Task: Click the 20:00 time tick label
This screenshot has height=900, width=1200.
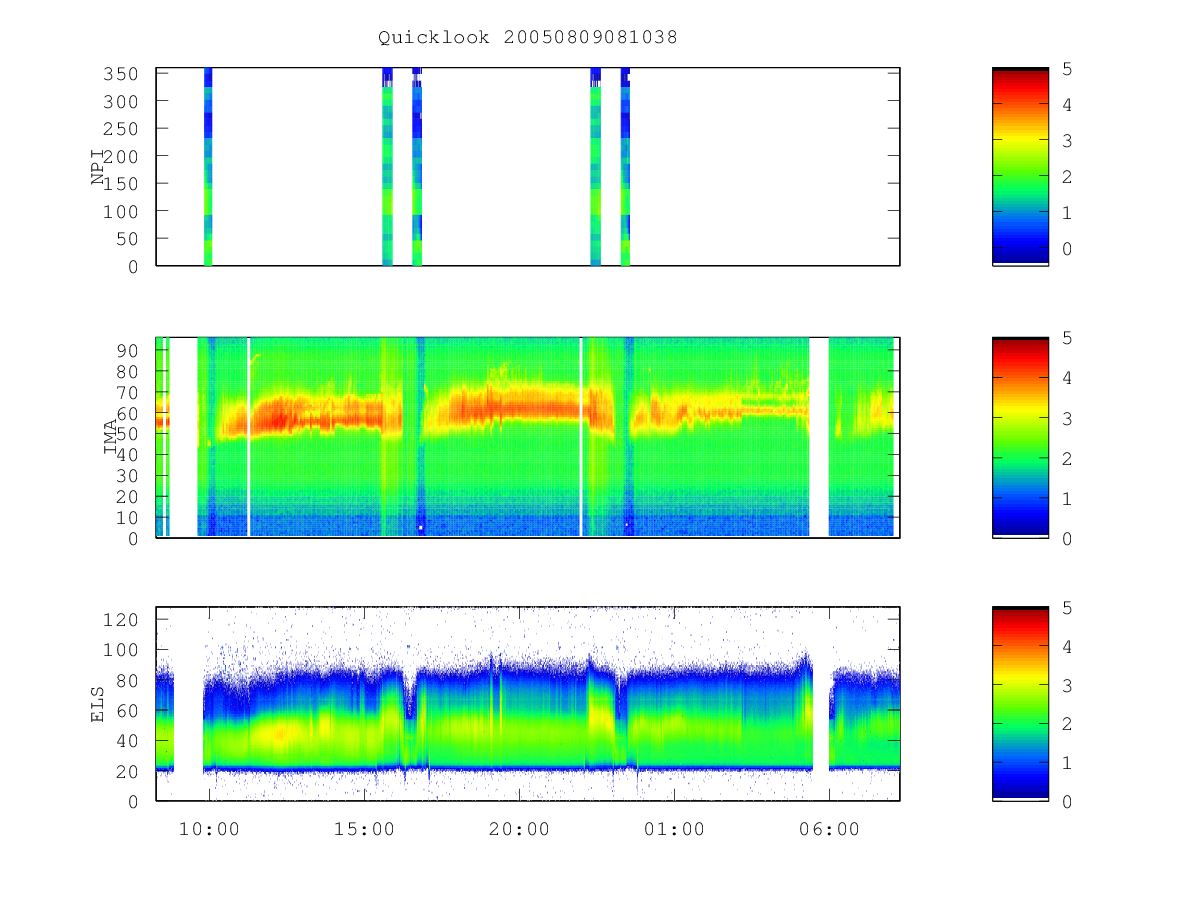Action: [519, 829]
